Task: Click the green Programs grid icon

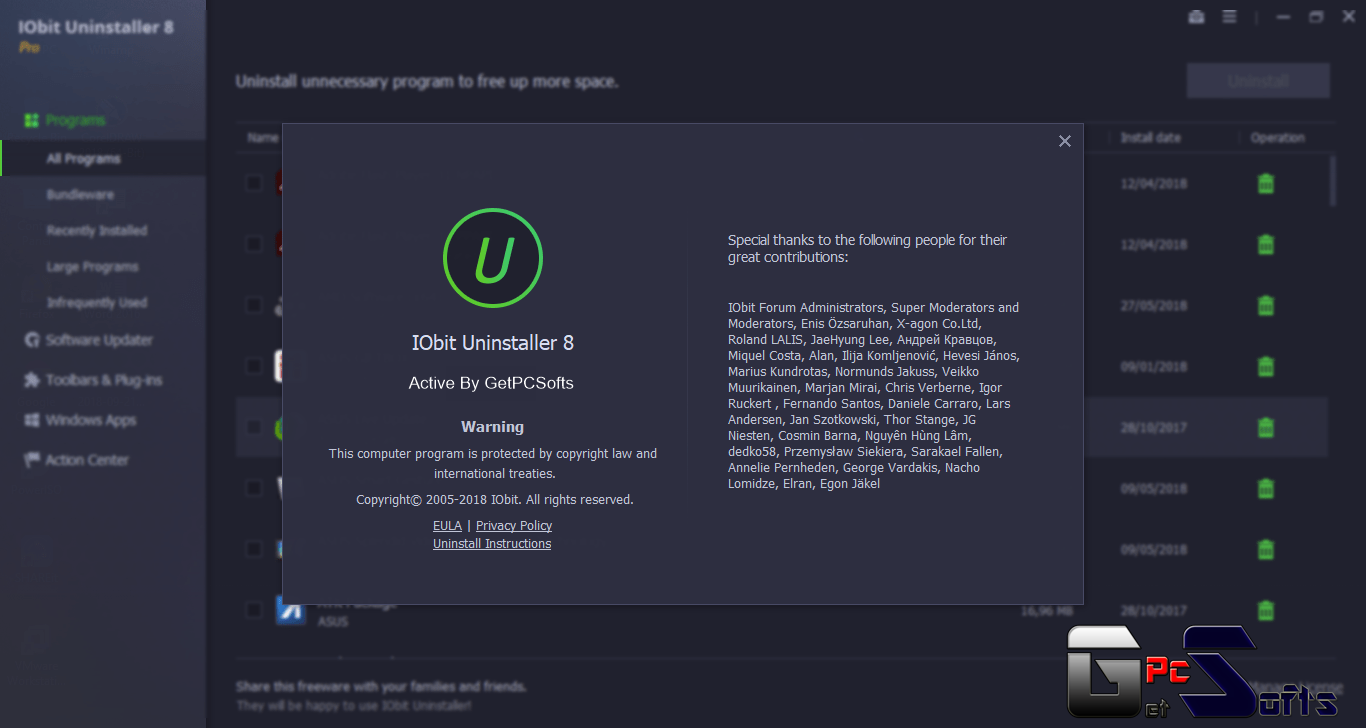Action: coord(31,120)
